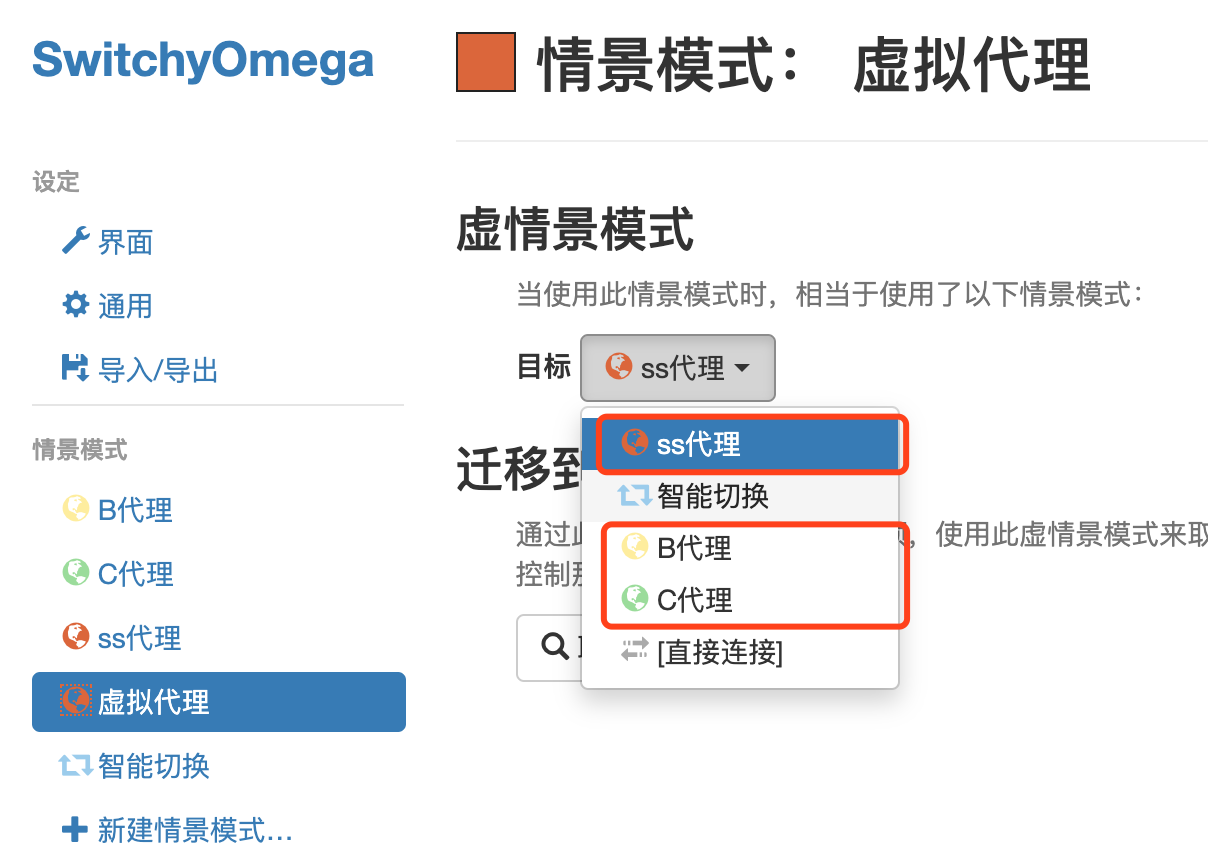
Task: Click the caret arrow on target dropdown
Action: pos(741,368)
